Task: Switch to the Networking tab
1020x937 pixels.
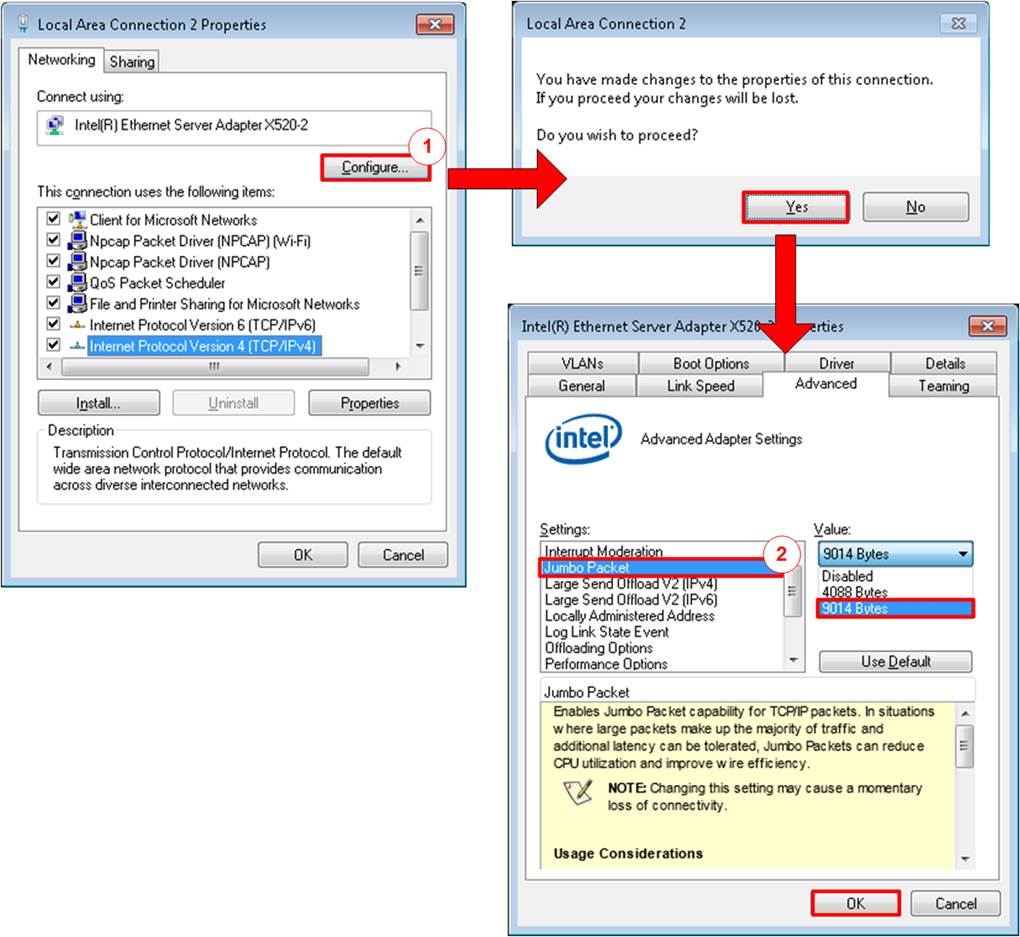Action: (61, 60)
